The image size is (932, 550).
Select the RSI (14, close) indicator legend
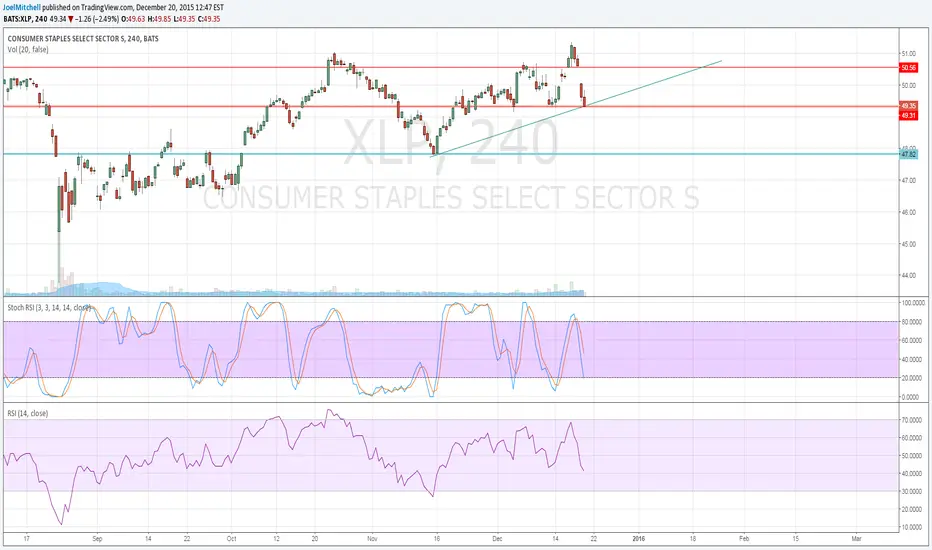click(27, 413)
